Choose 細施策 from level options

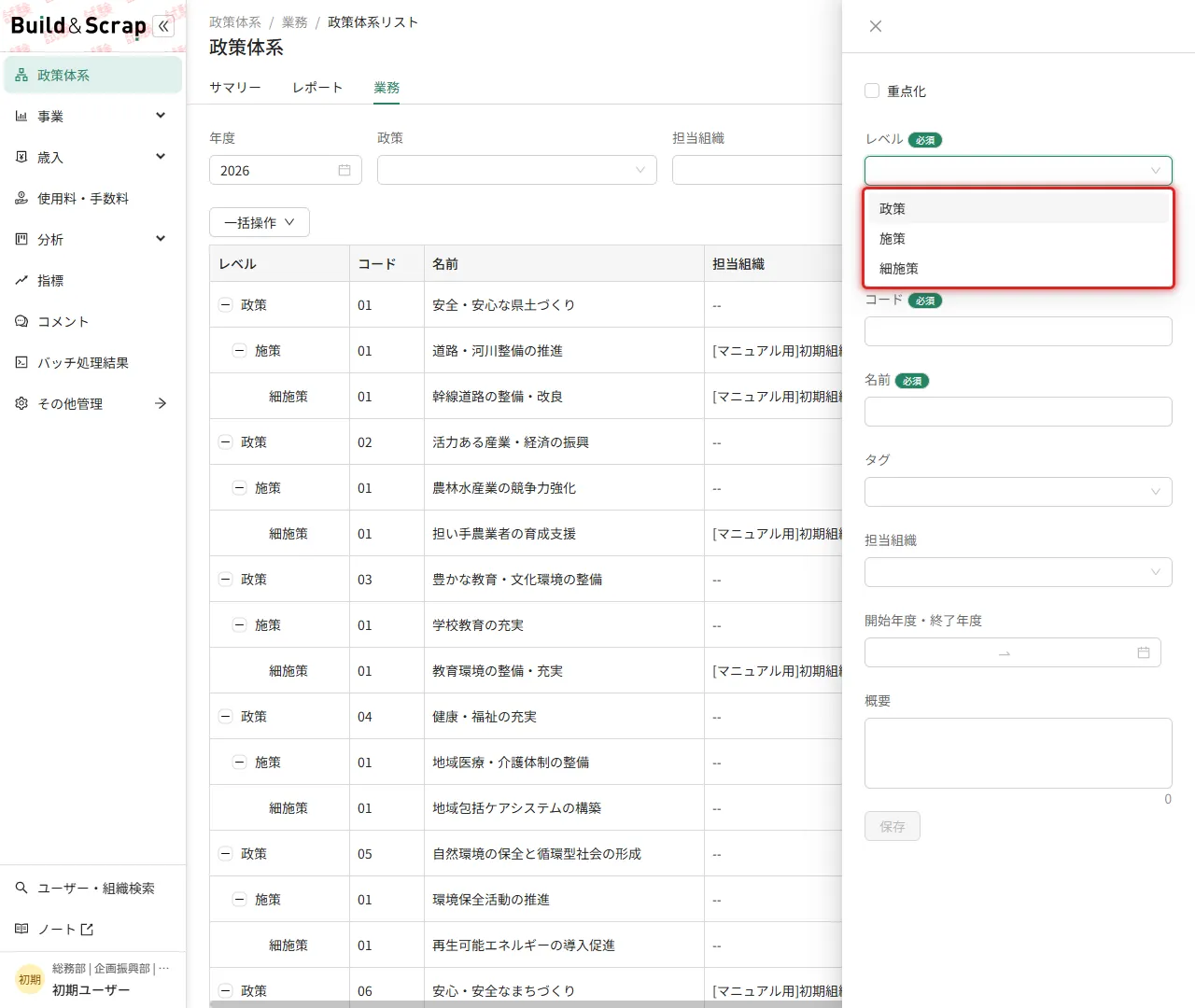[x=1019, y=269]
